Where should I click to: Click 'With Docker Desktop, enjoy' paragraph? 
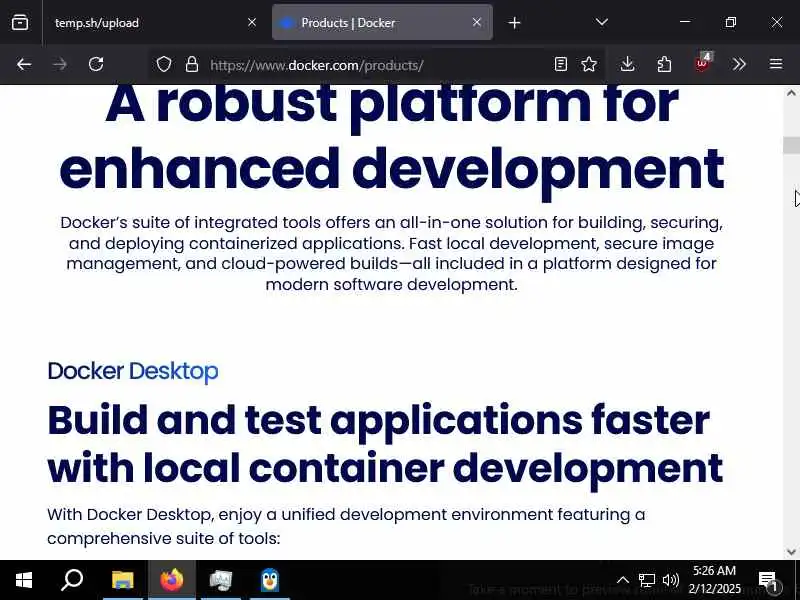coord(346,526)
